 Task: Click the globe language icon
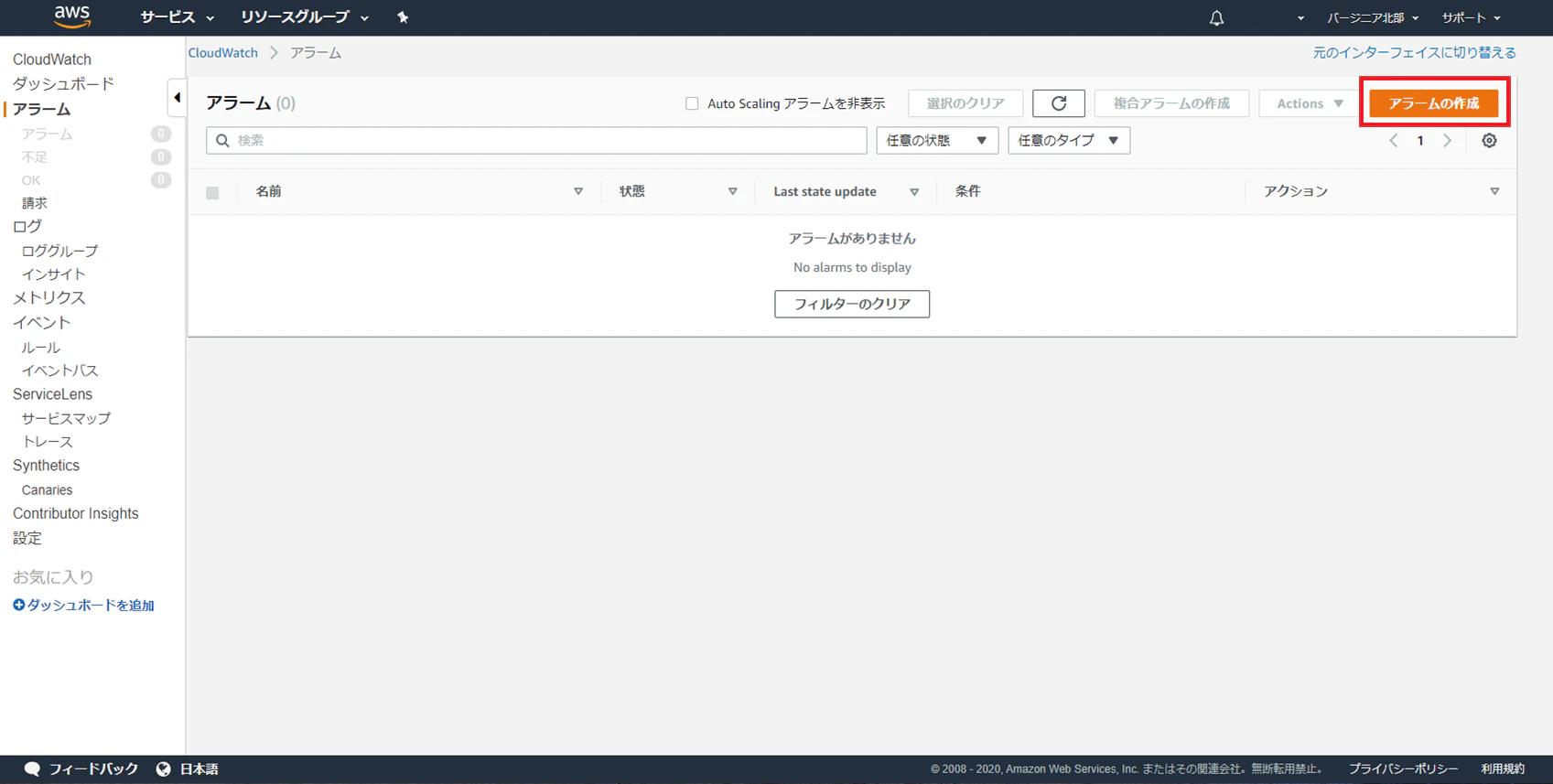(163, 768)
